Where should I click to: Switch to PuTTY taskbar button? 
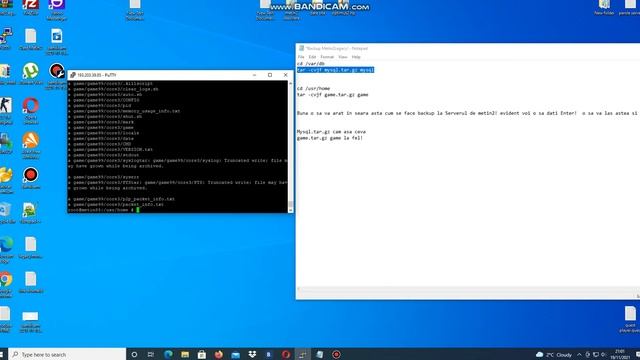click(302, 354)
